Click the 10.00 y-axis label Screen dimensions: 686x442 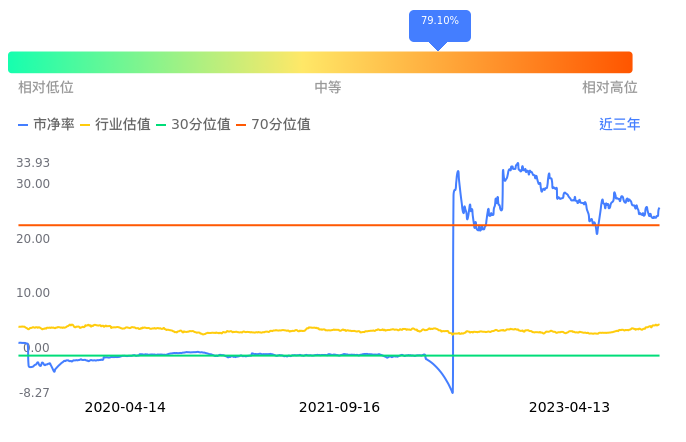[34, 293]
